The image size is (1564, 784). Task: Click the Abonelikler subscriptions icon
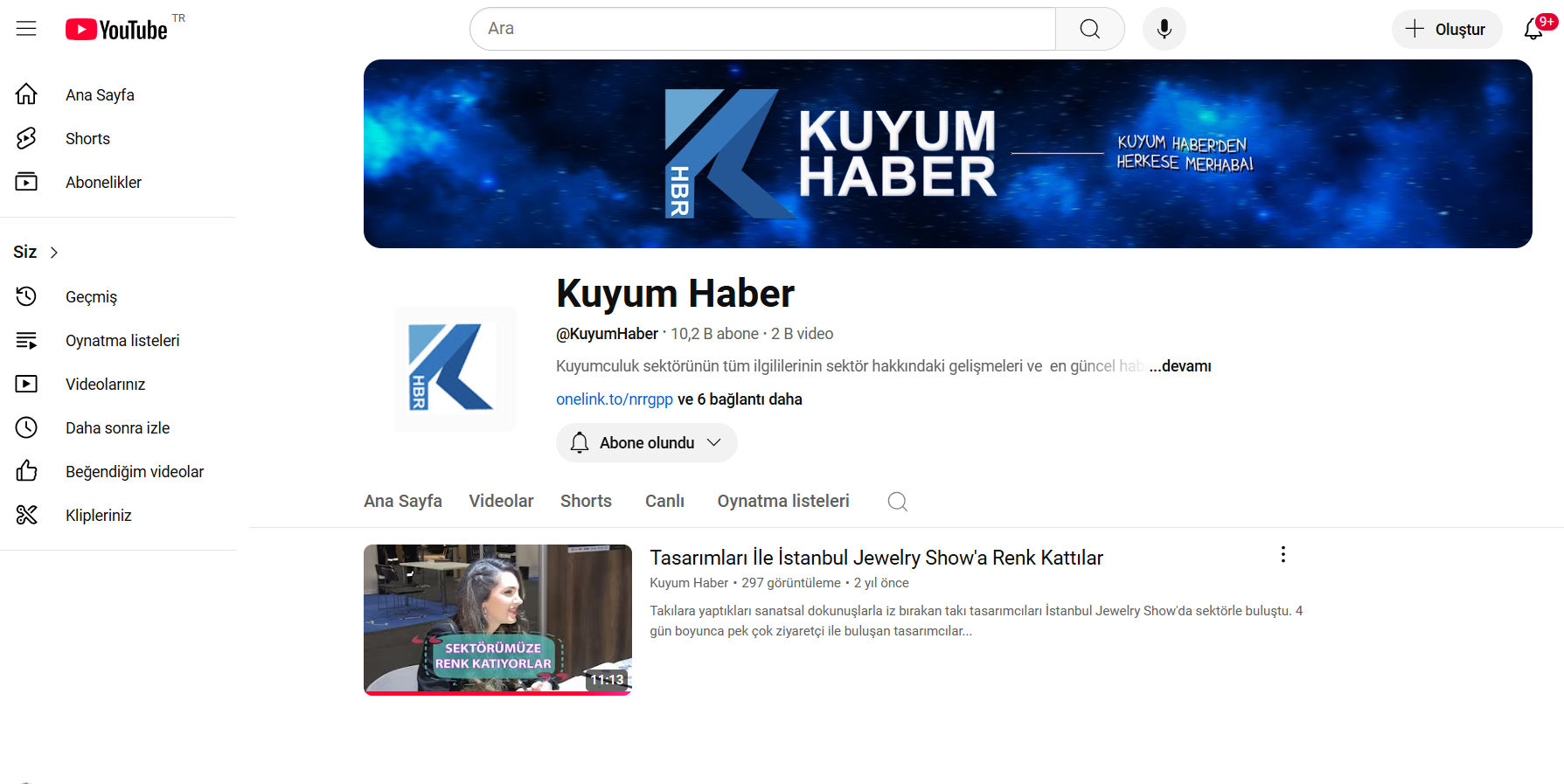pyautogui.click(x=26, y=182)
